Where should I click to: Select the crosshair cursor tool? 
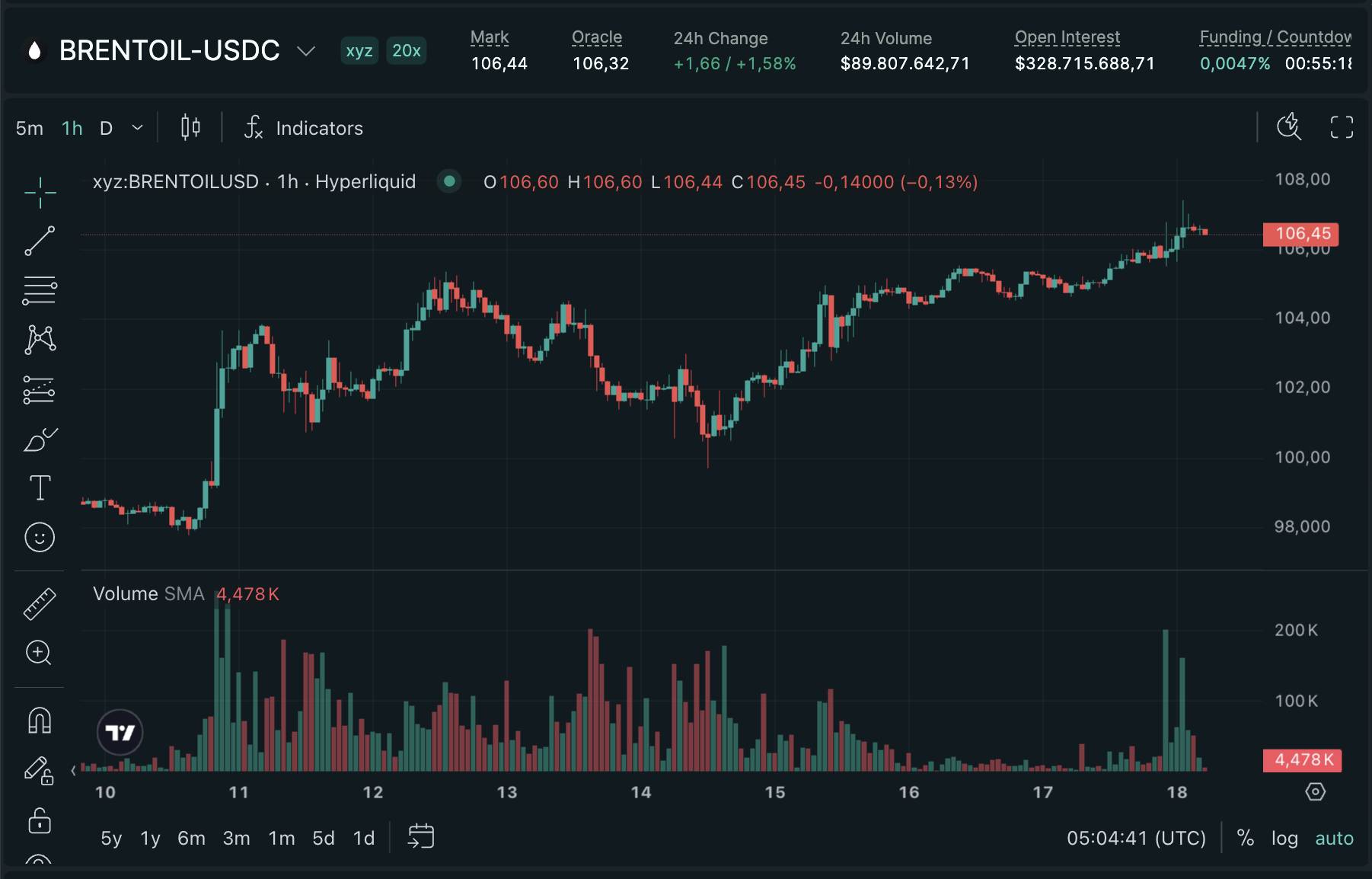point(40,192)
